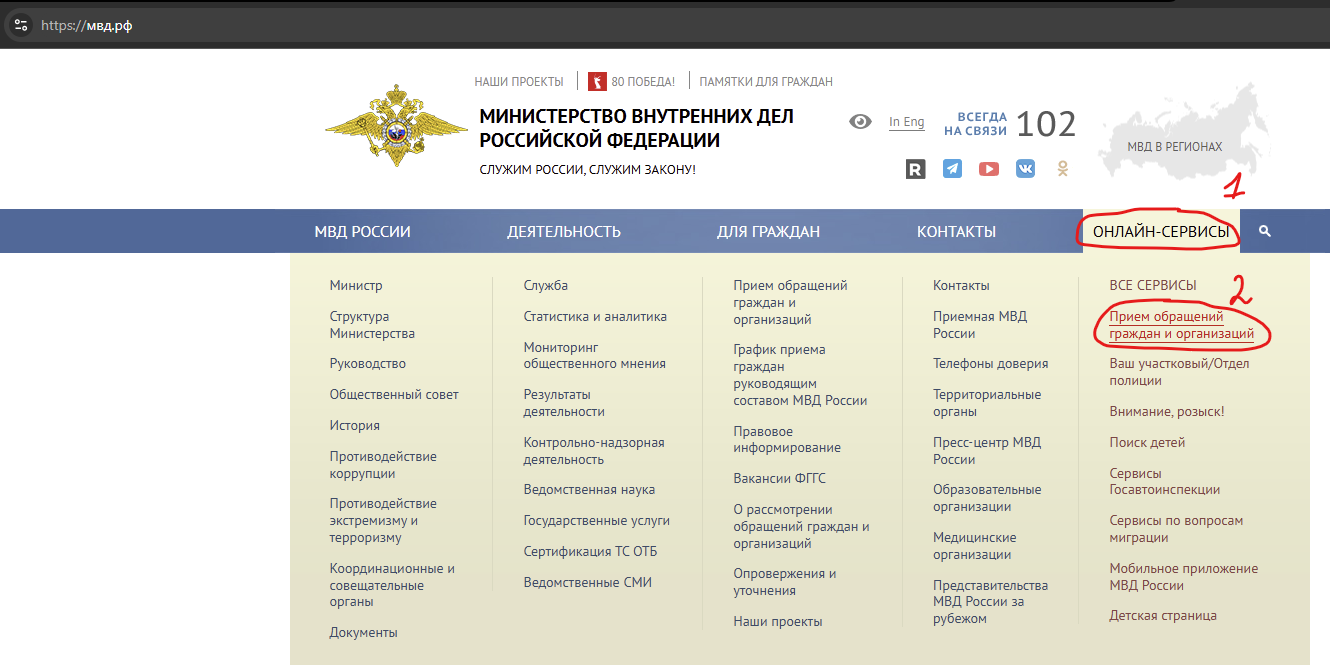Screen dimensions: 1330x669
Task: Open ПАМЯТКИ ДЛЯ ГРАЖДАН link
Action: coord(766,81)
